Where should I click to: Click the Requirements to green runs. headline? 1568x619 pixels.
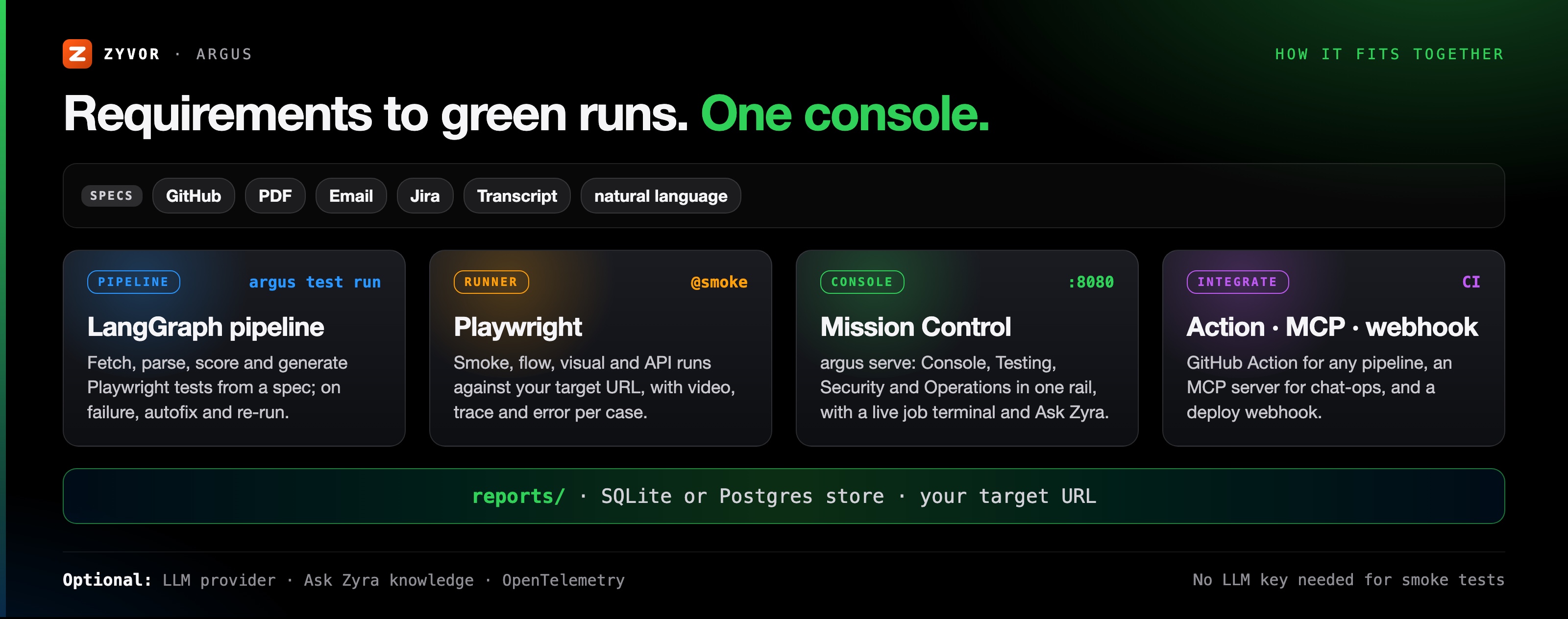[x=375, y=114]
